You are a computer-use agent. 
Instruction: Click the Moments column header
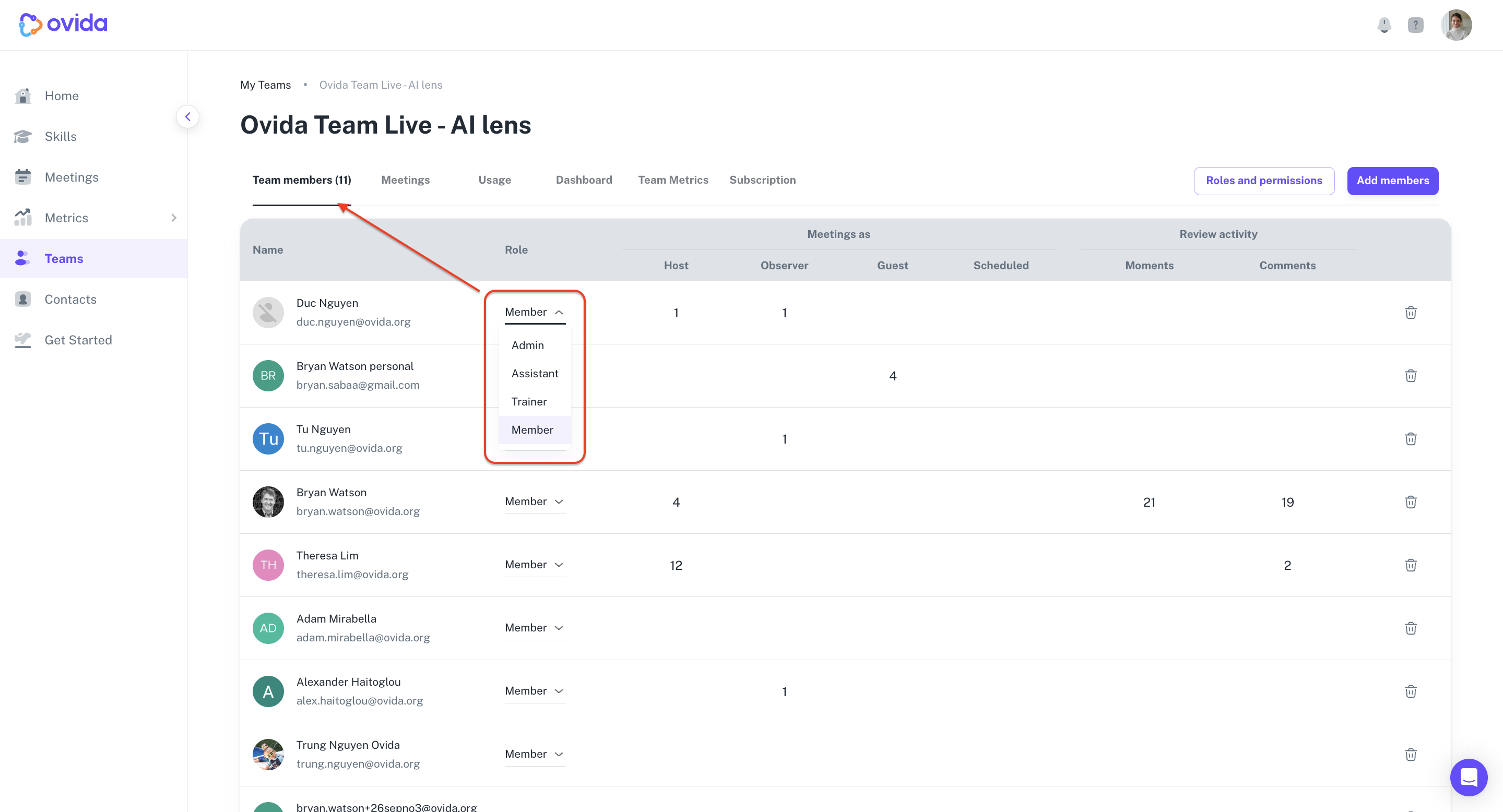click(x=1149, y=266)
